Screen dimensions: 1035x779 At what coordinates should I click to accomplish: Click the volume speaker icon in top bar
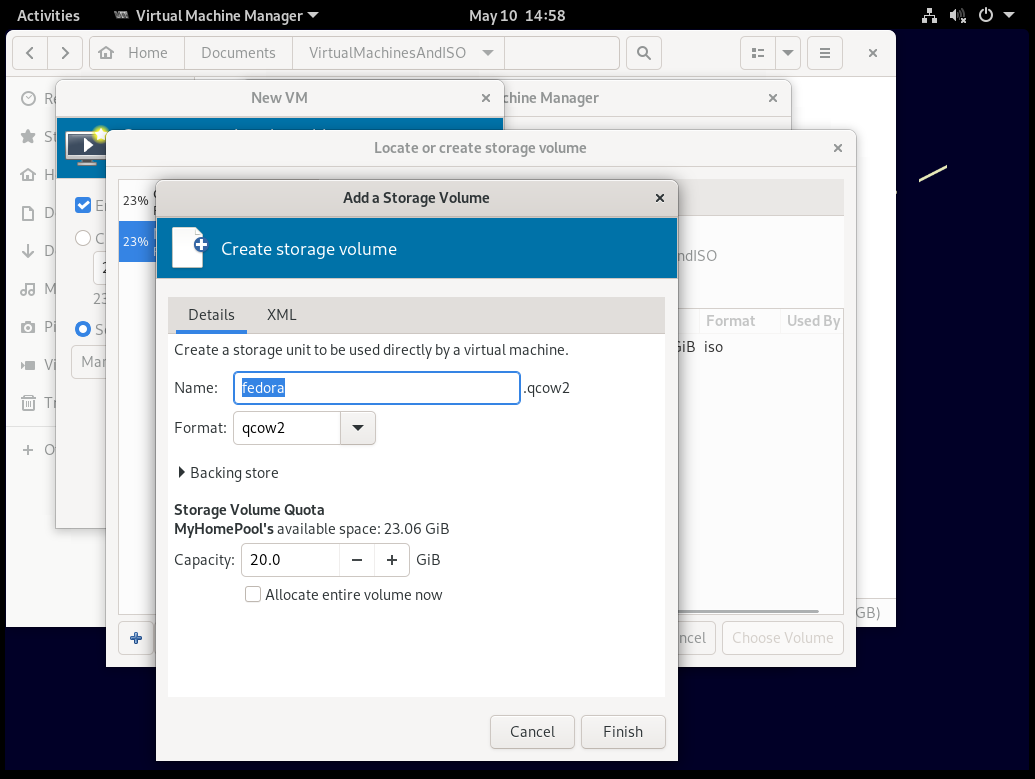957,15
